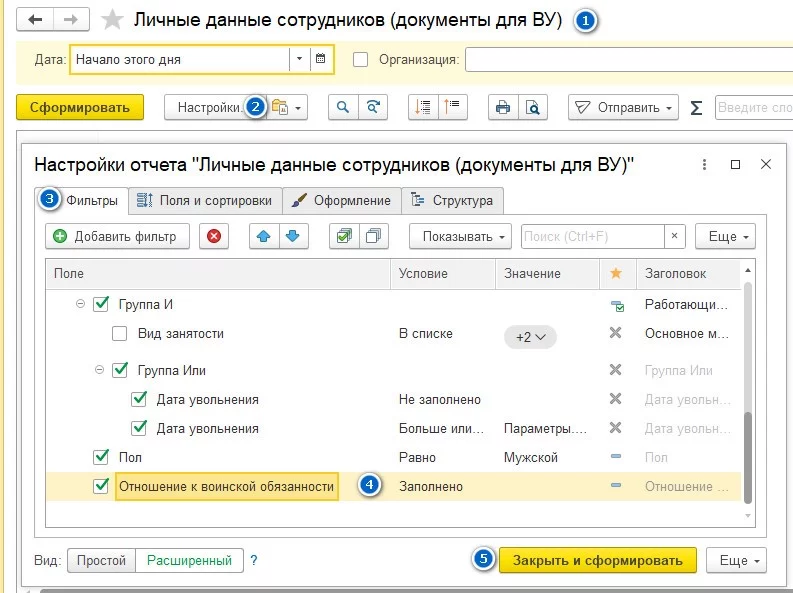Click the find next search icon

pyautogui.click(x=373, y=107)
